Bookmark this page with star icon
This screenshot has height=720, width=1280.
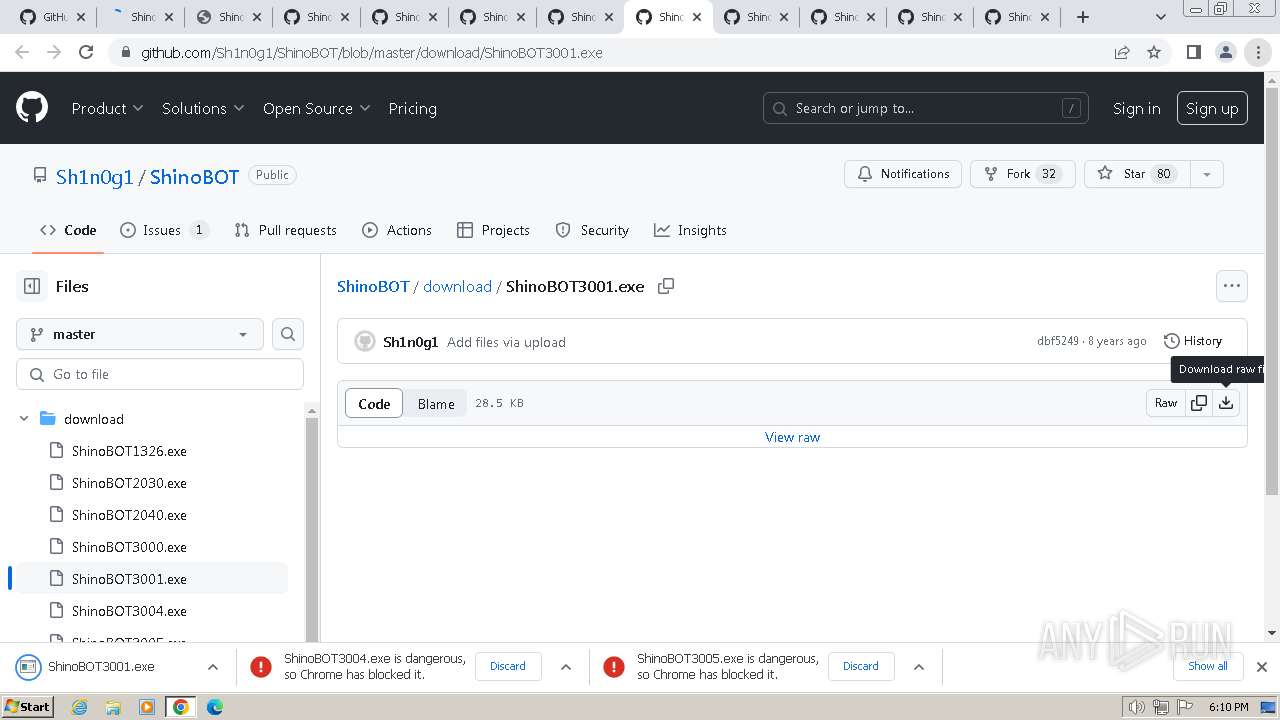(x=1154, y=53)
